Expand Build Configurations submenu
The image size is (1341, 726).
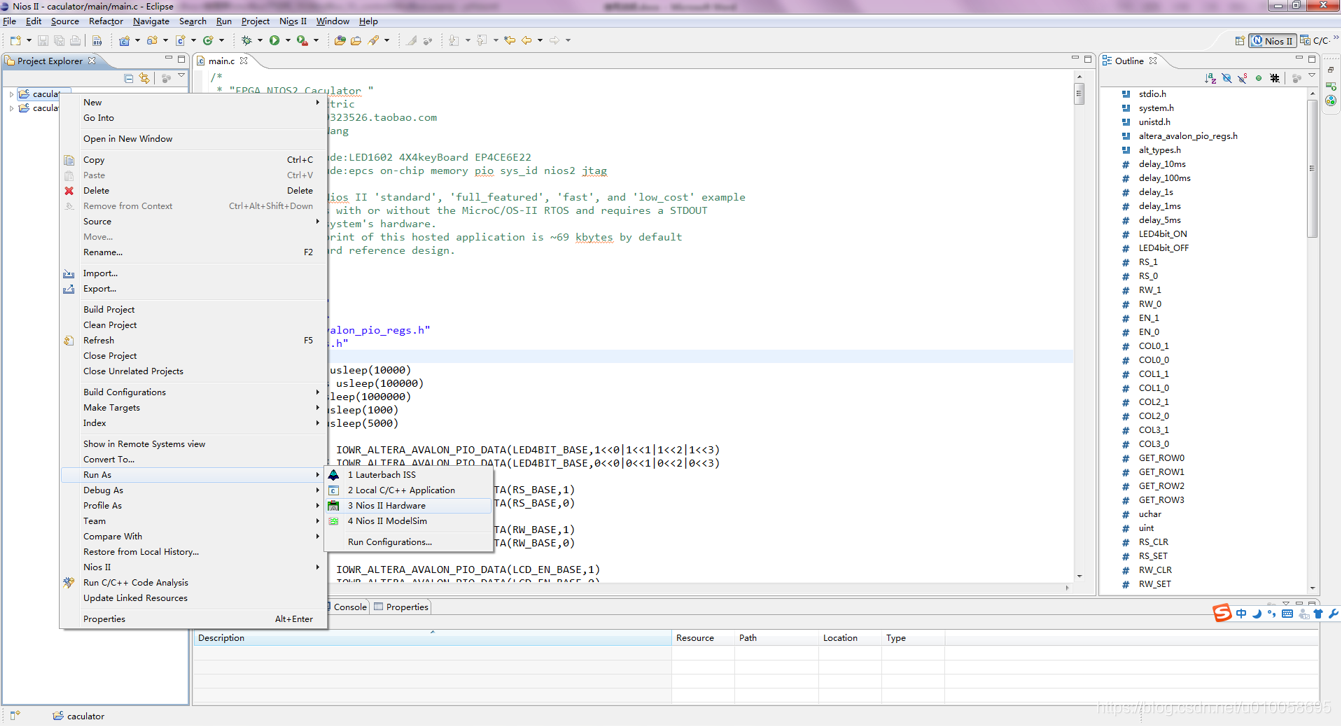click(x=194, y=392)
